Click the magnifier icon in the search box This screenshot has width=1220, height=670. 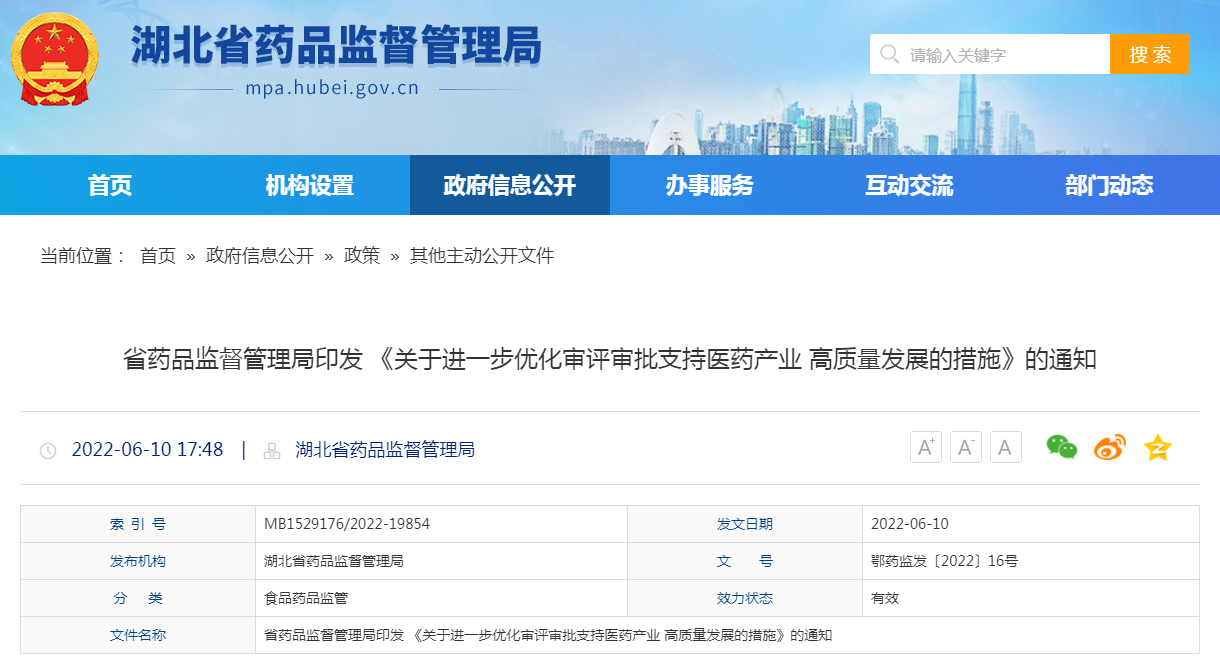pos(890,54)
